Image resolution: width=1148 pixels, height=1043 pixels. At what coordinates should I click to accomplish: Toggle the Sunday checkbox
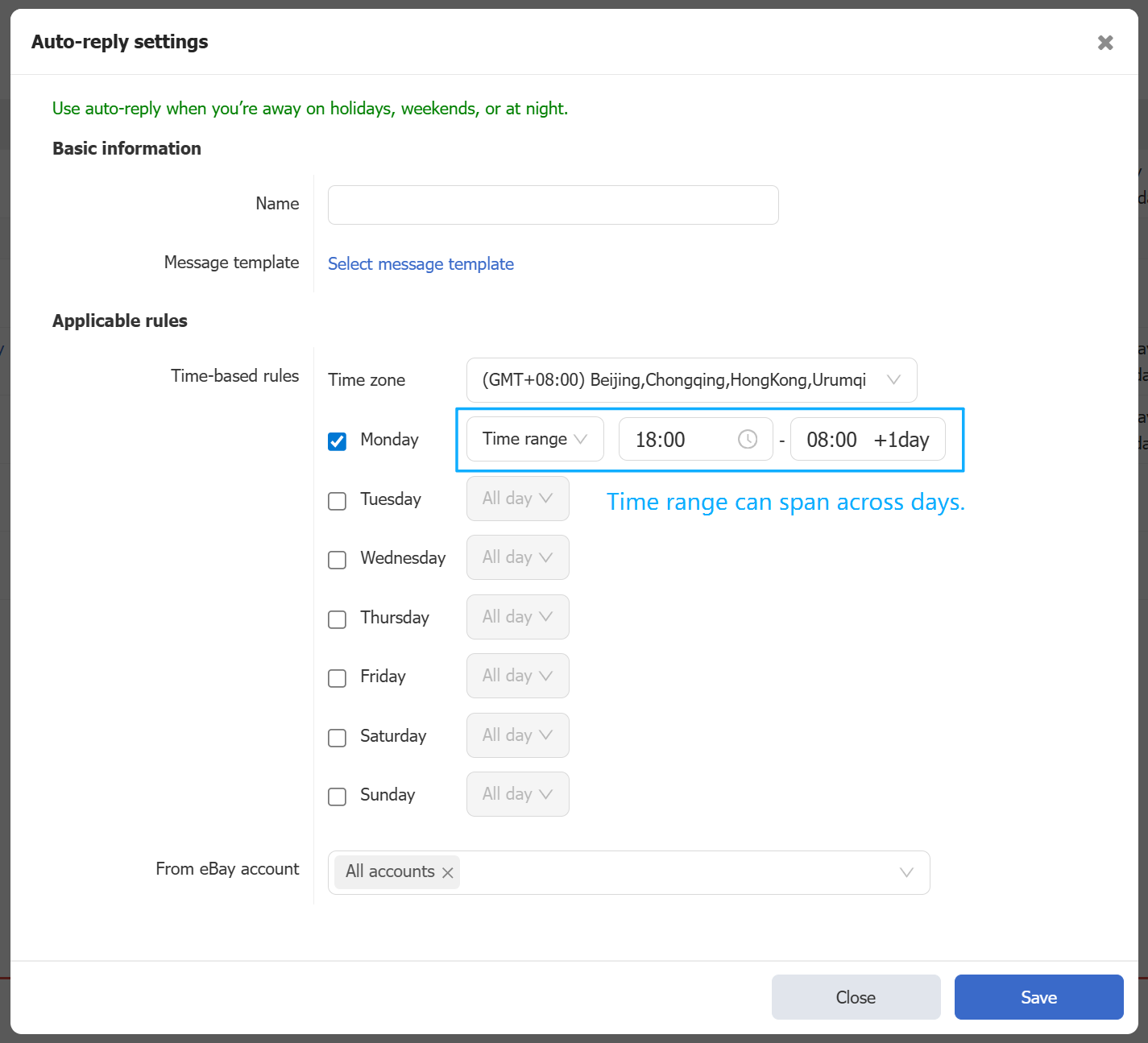point(338,797)
